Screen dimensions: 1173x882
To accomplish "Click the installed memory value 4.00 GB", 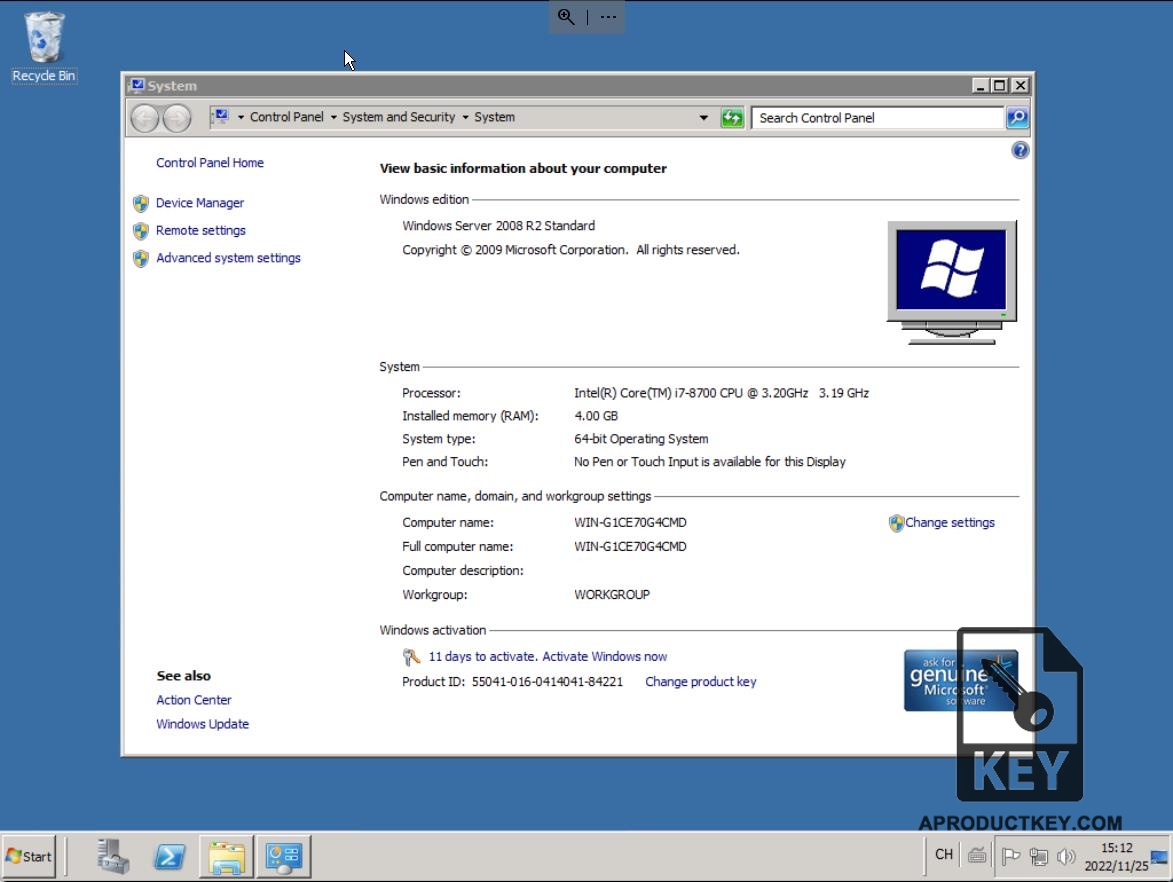I will pos(596,416).
